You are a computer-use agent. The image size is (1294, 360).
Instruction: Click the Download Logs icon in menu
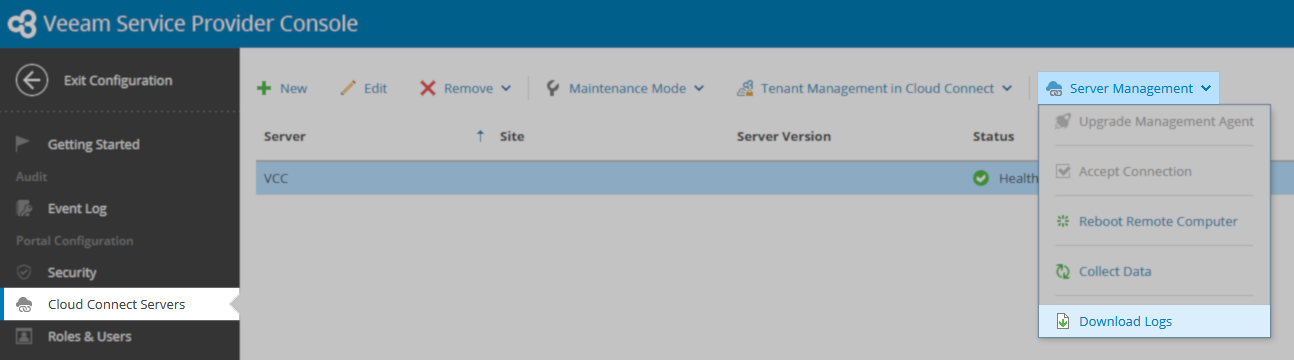click(1063, 321)
